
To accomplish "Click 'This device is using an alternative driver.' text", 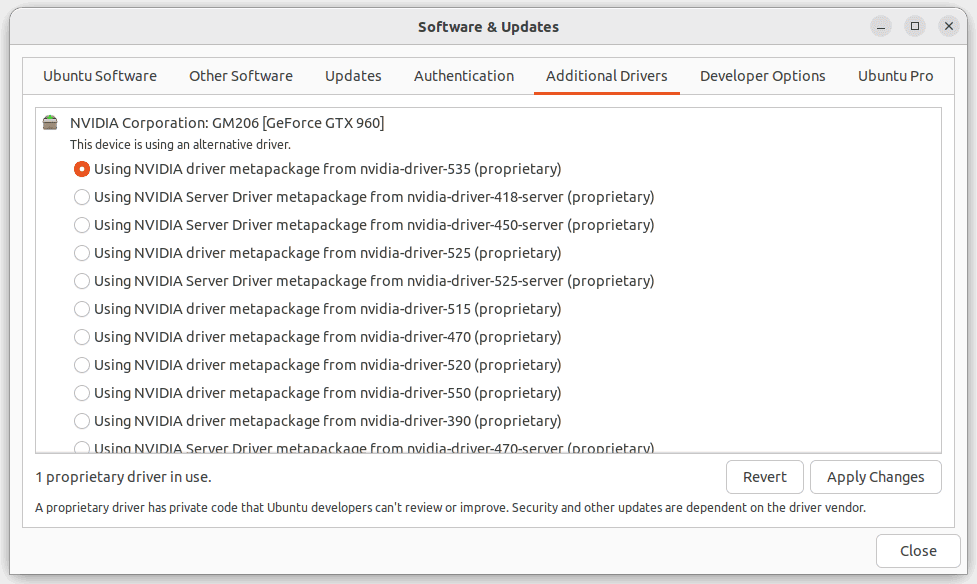I will pos(180,145).
